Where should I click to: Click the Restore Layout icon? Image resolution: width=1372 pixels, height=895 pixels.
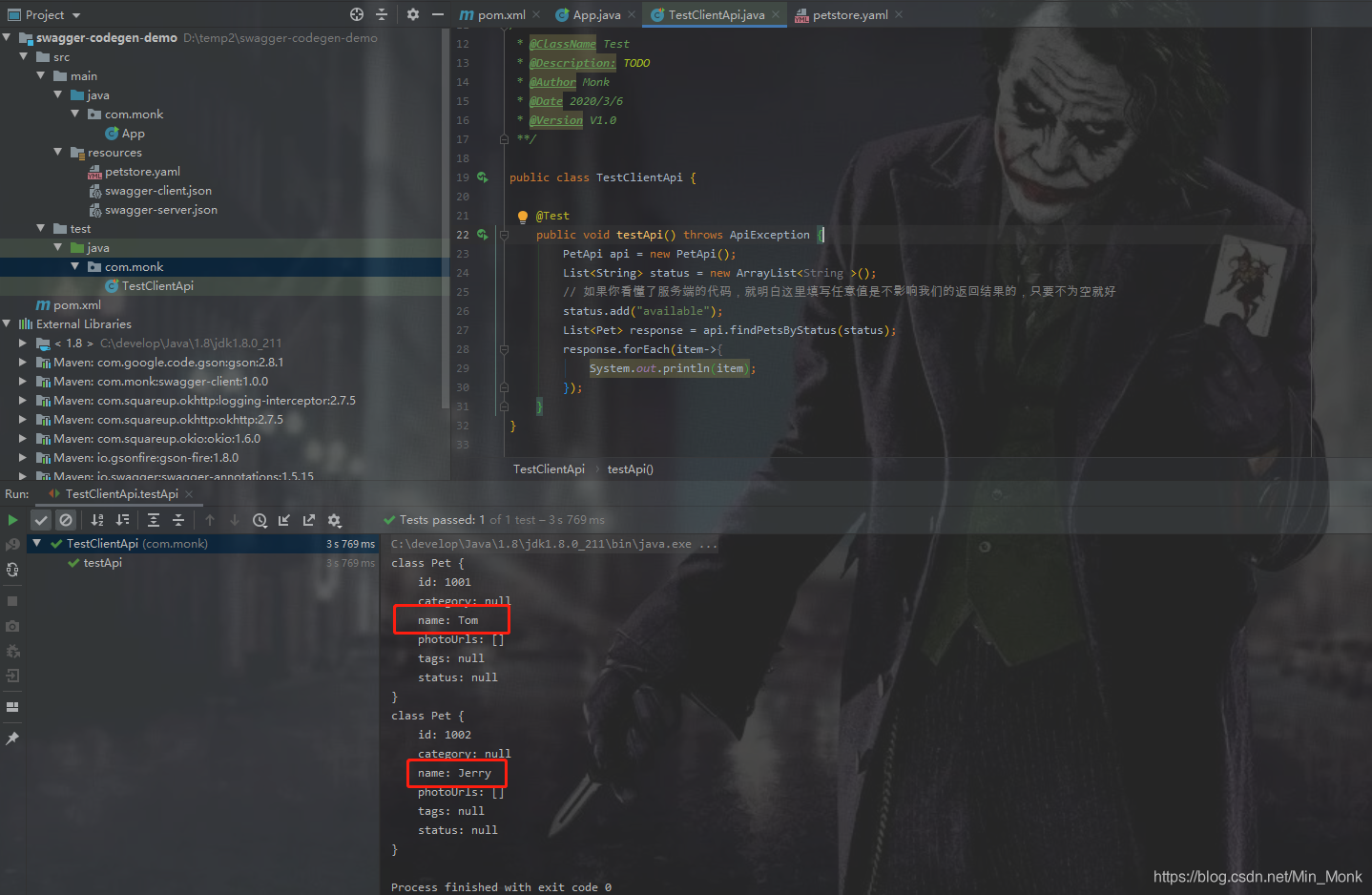12,707
